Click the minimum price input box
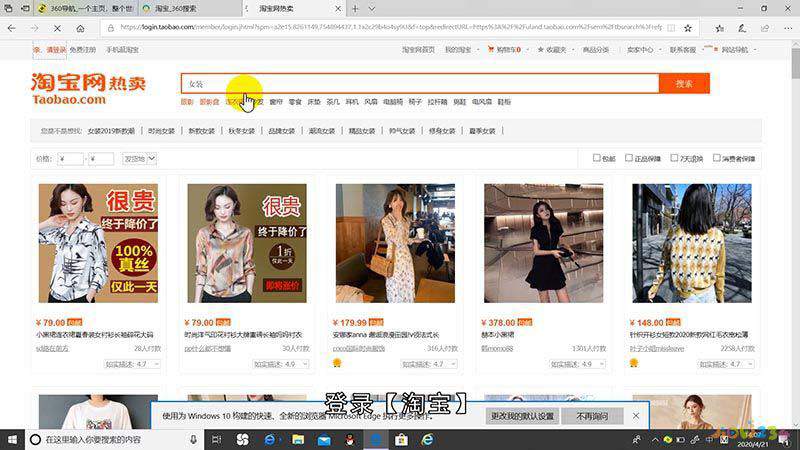Viewport: 800px width, 450px height. tap(70, 159)
